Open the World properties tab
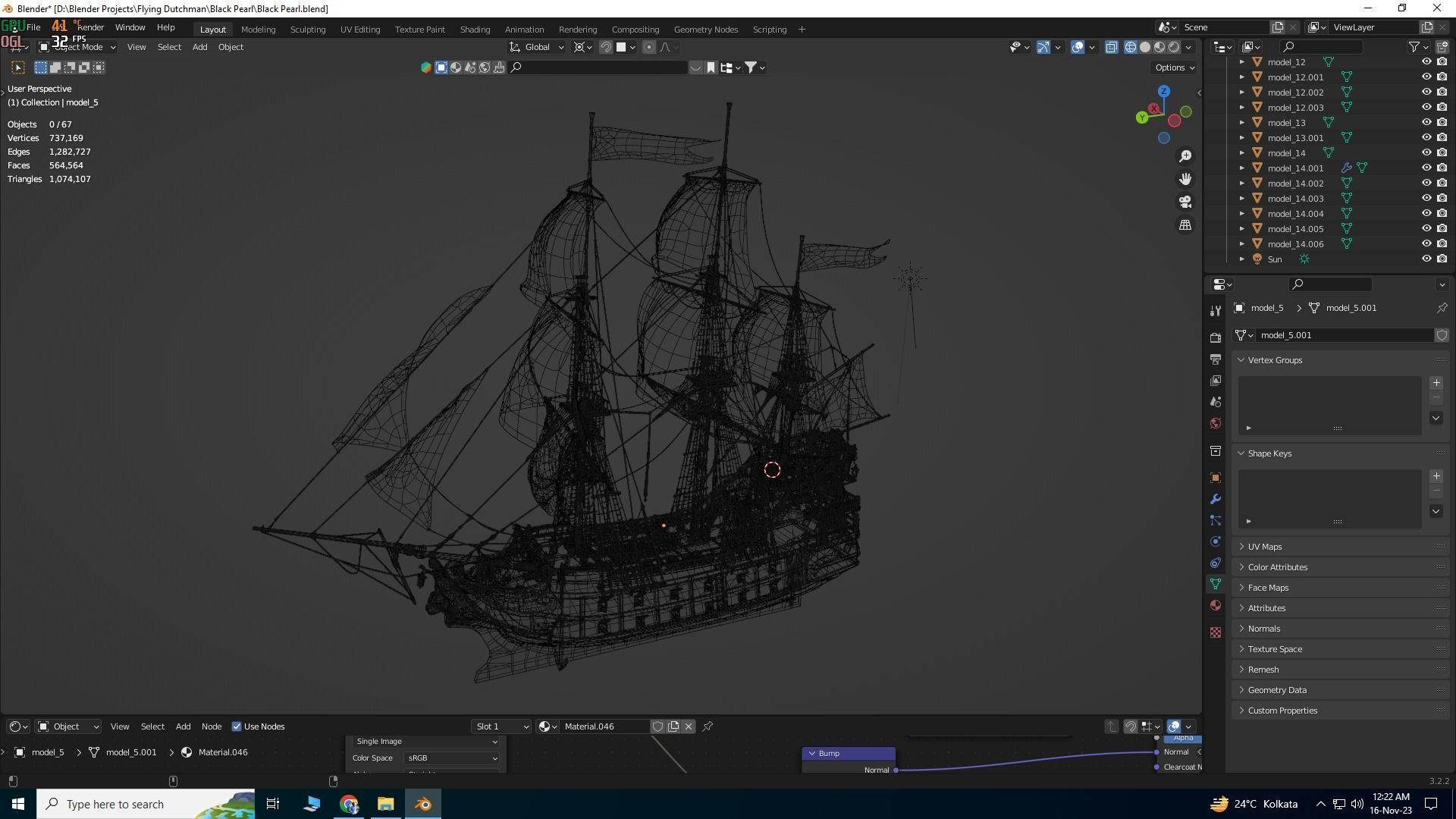The image size is (1456, 819). click(x=1216, y=422)
